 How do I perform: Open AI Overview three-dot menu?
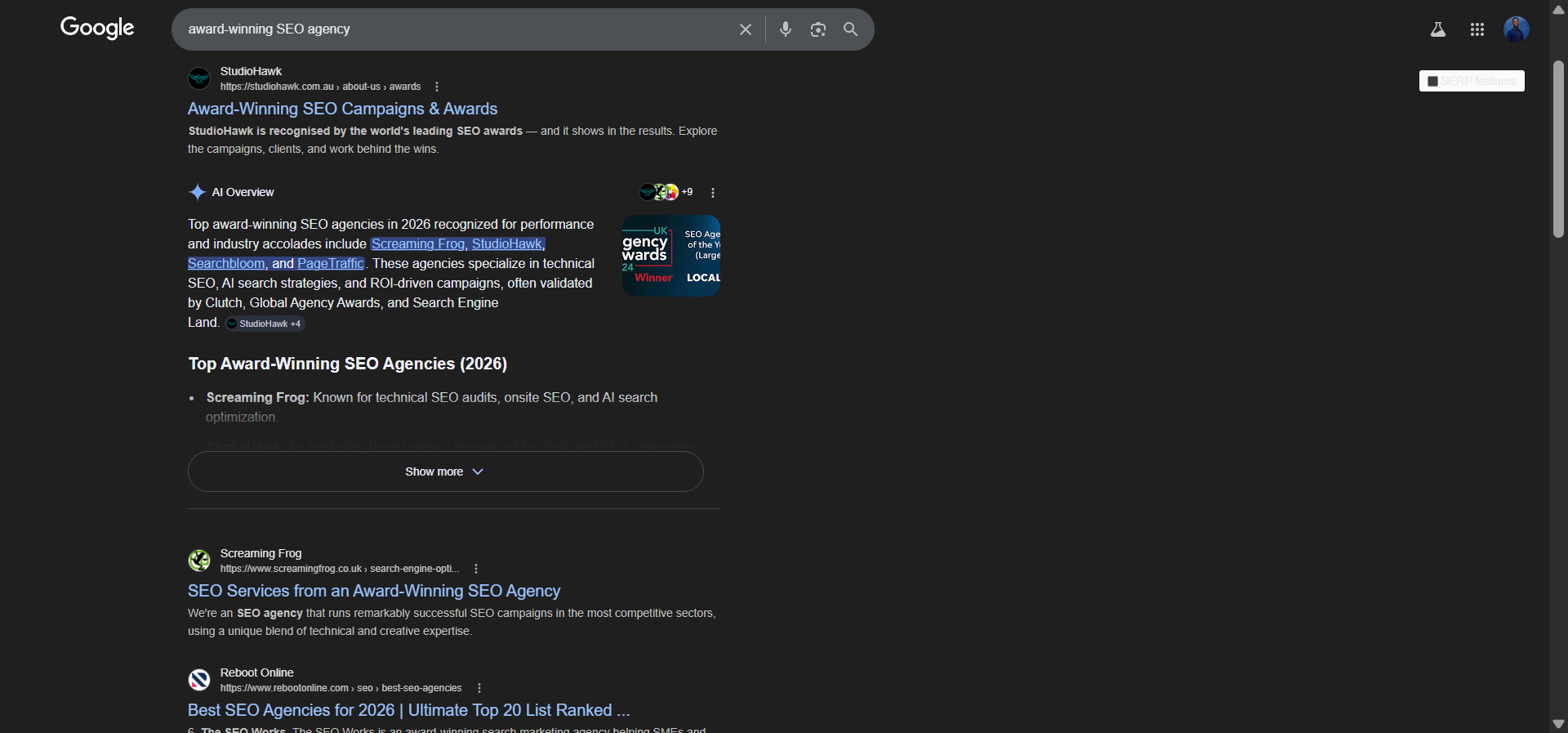[x=713, y=193]
